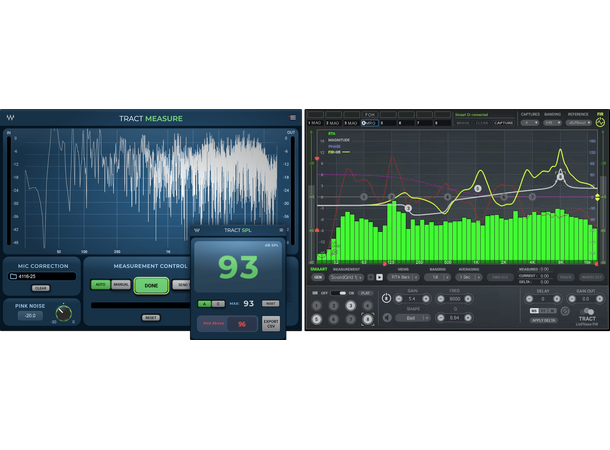Click the phase invert circle icon
Viewport: 610px width, 450px height.
(565, 311)
